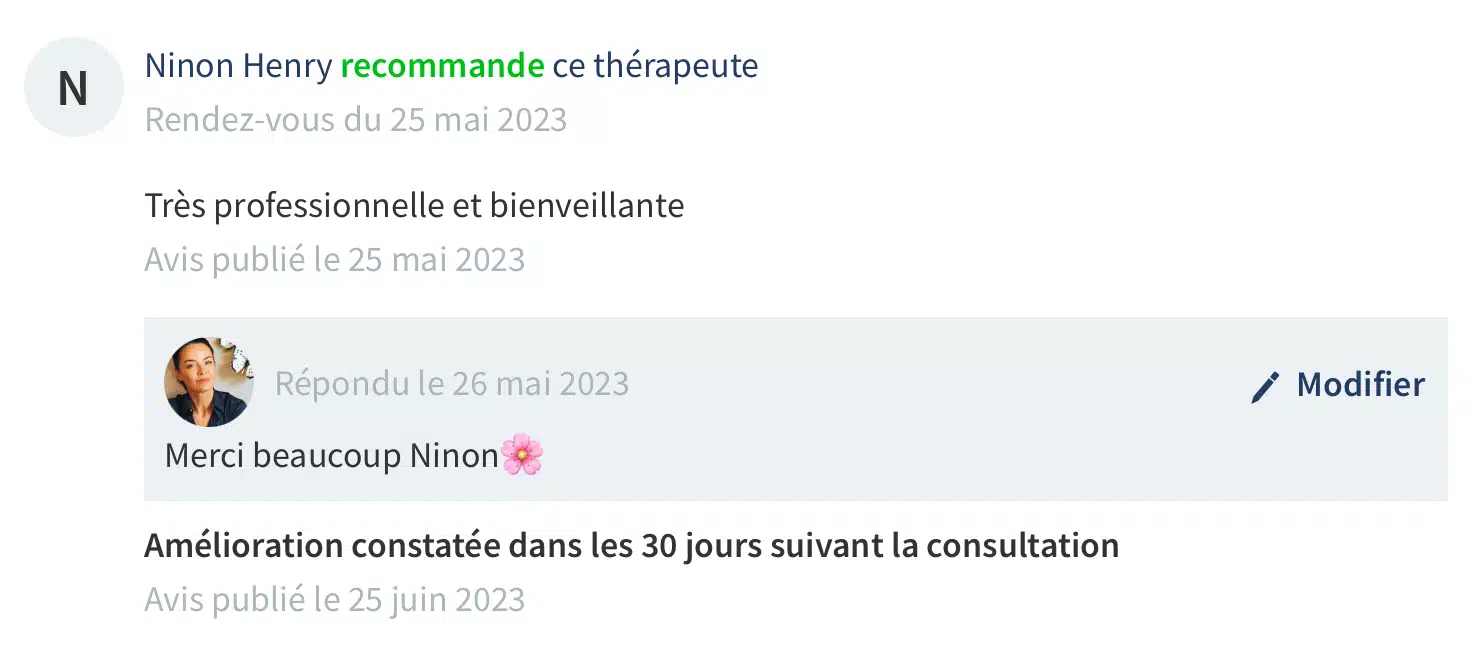Screen dimensions: 1484x651
Task: Click the word bienveillante in review
Action: click(x=586, y=206)
